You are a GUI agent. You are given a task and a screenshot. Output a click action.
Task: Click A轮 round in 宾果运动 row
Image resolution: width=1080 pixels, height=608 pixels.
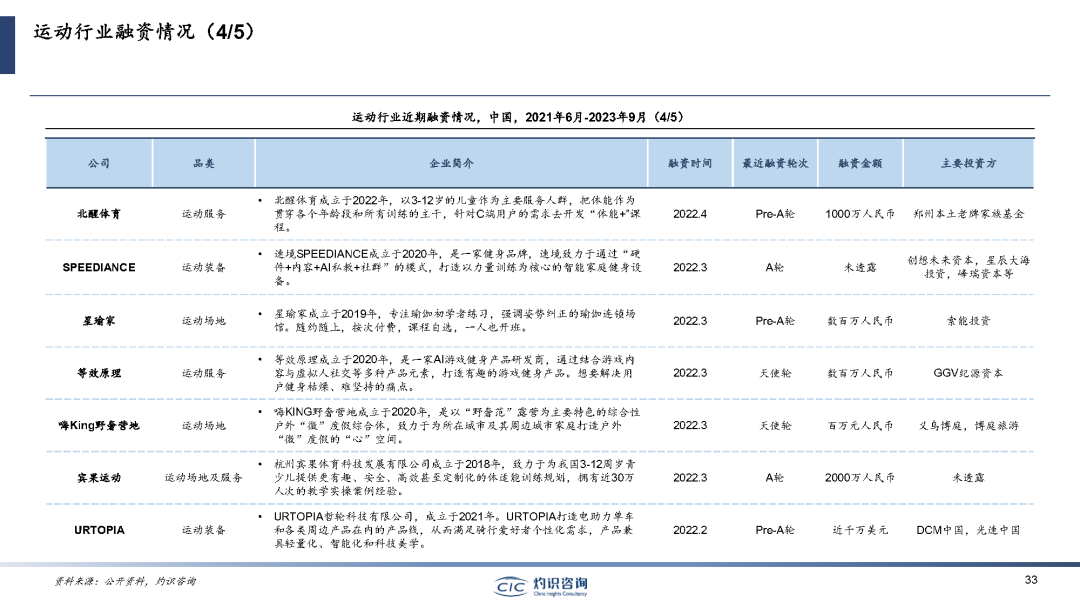click(775, 478)
